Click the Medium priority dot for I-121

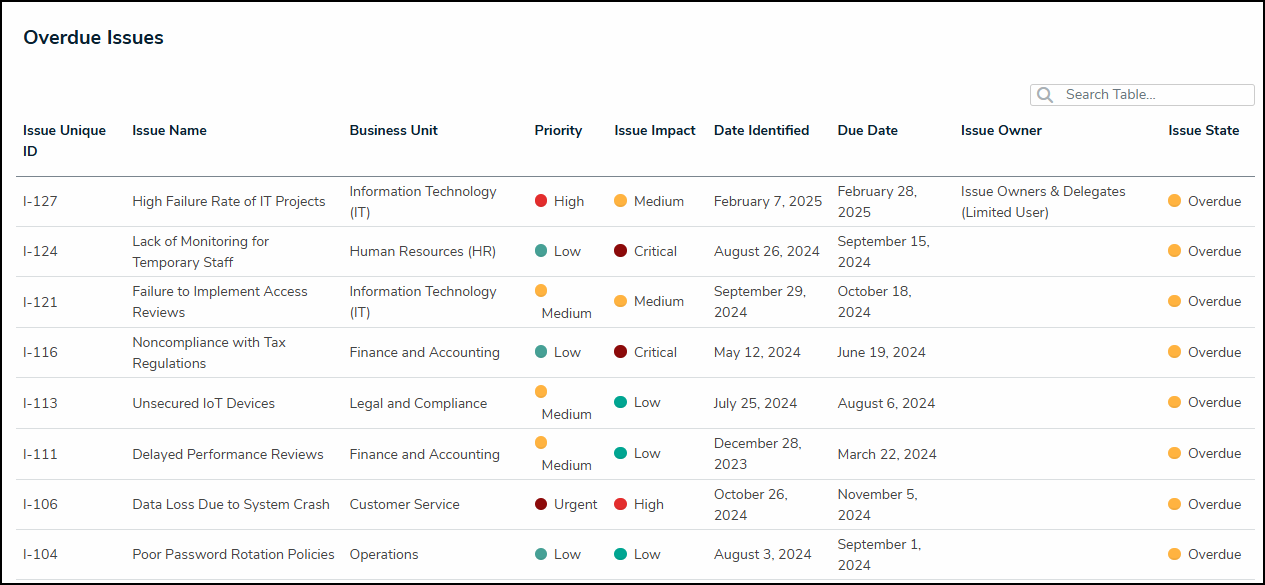(541, 291)
